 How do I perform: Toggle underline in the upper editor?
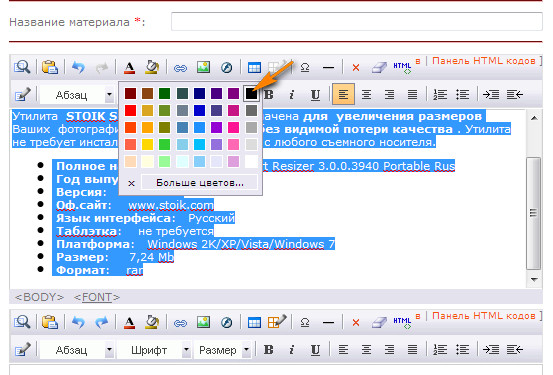315,95
